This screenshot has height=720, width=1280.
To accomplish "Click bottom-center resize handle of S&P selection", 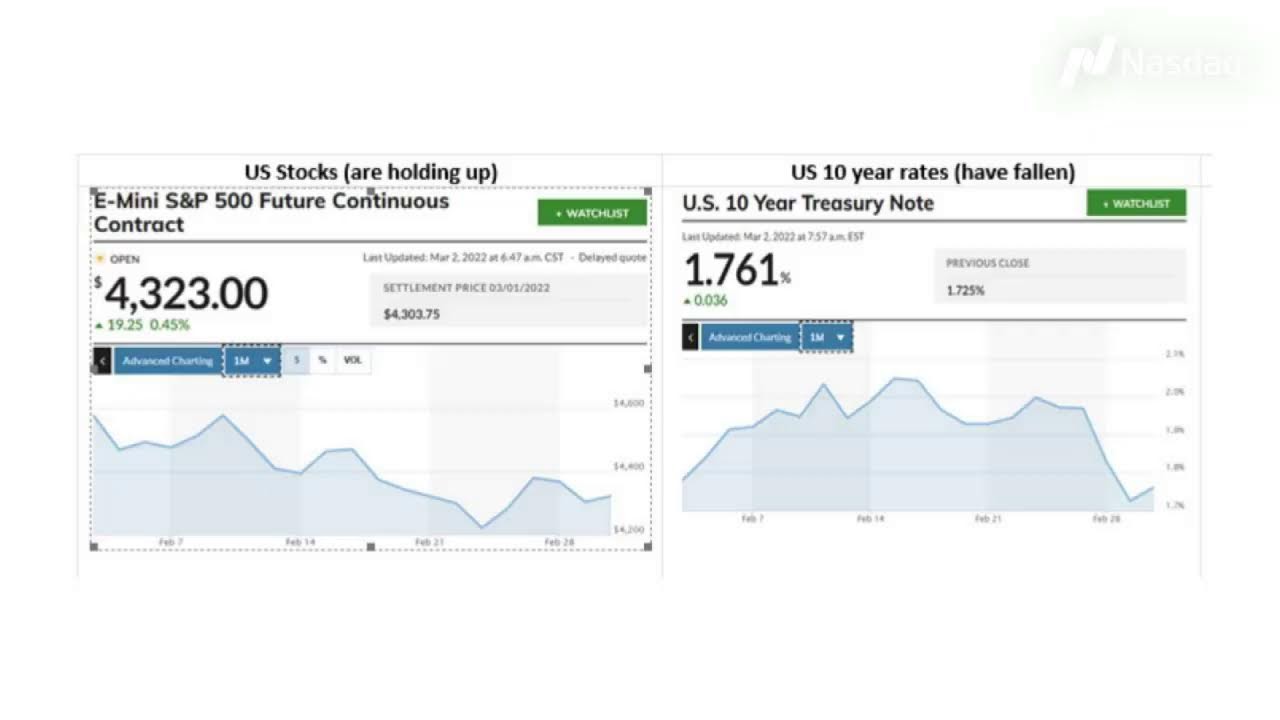I will tap(371, 547).
